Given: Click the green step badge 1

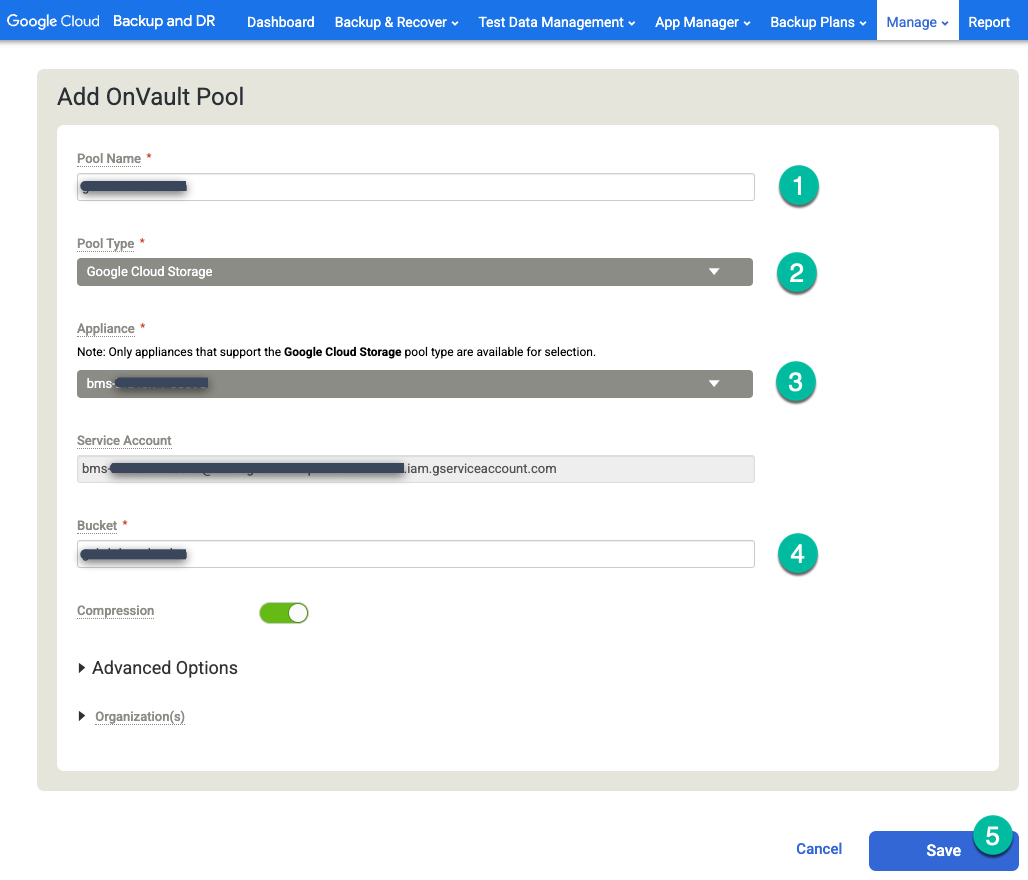Looking at the screenshot, I should click(798, 186).
